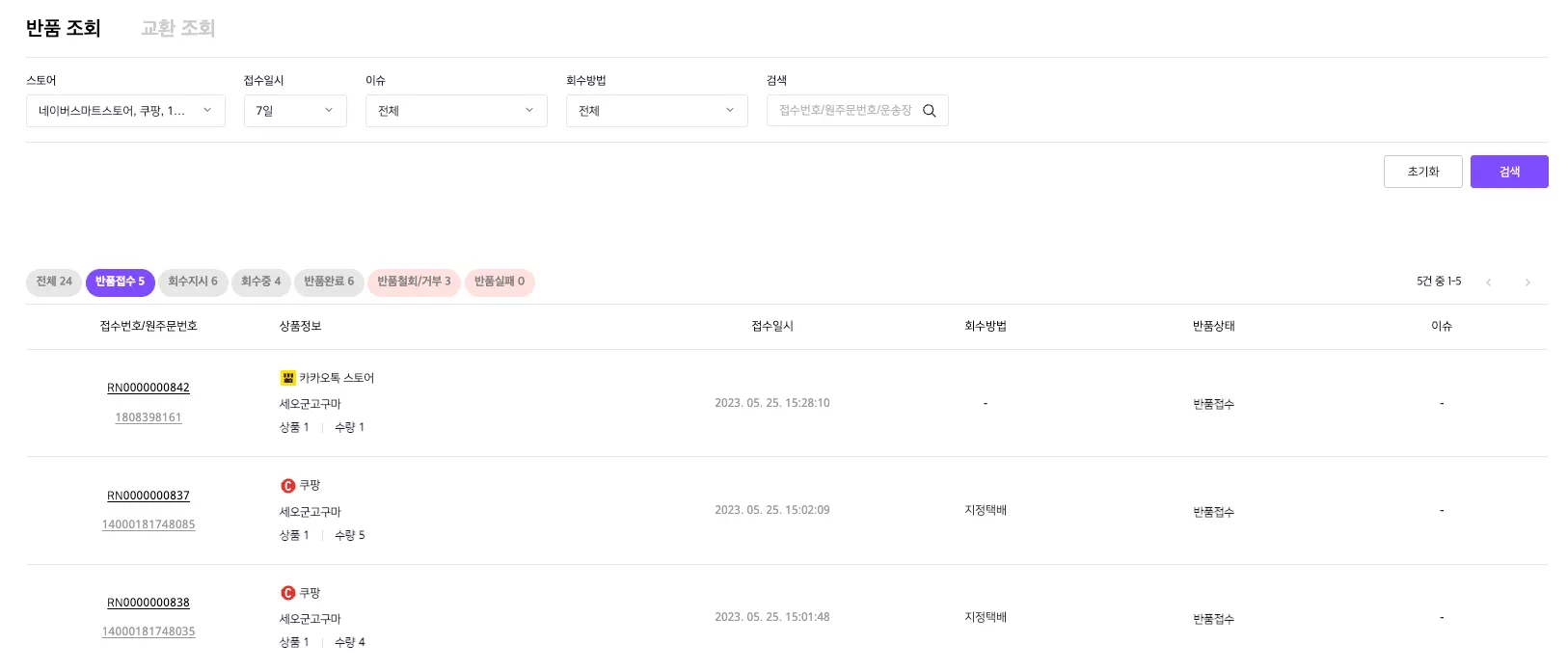Filter by 회수지시 6 status chip

tap(193, 282)
